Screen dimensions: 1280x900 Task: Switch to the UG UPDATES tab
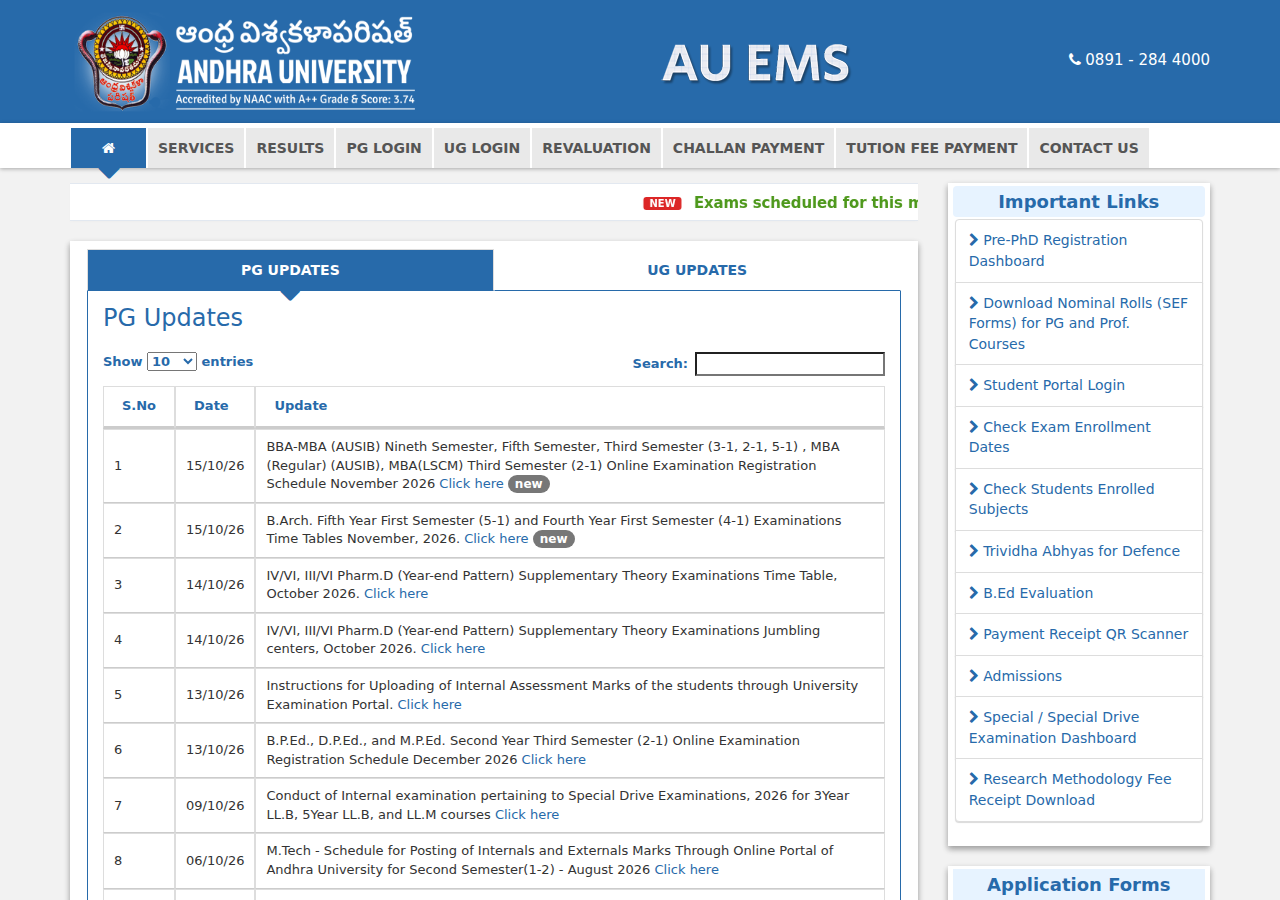[x=697, y=270]
